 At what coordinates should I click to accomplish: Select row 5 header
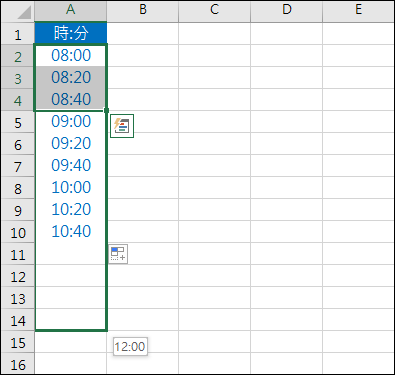(x=18, y=122)
